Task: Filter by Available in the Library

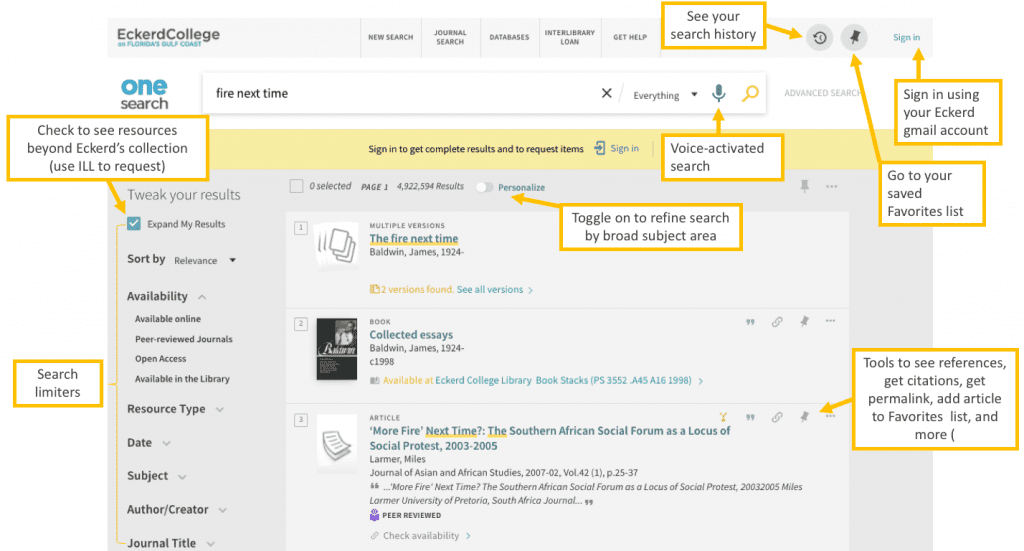Action: pos(182,379)
